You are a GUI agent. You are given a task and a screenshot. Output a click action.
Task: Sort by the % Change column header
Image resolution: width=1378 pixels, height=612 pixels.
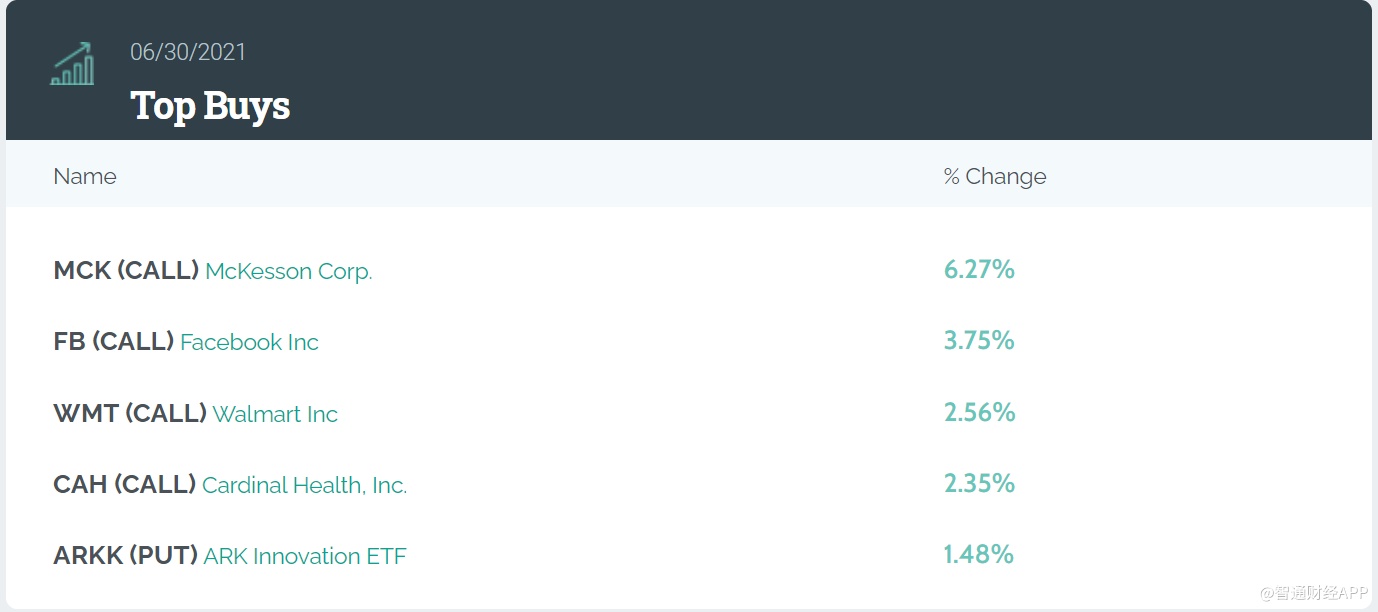[995, 177]
